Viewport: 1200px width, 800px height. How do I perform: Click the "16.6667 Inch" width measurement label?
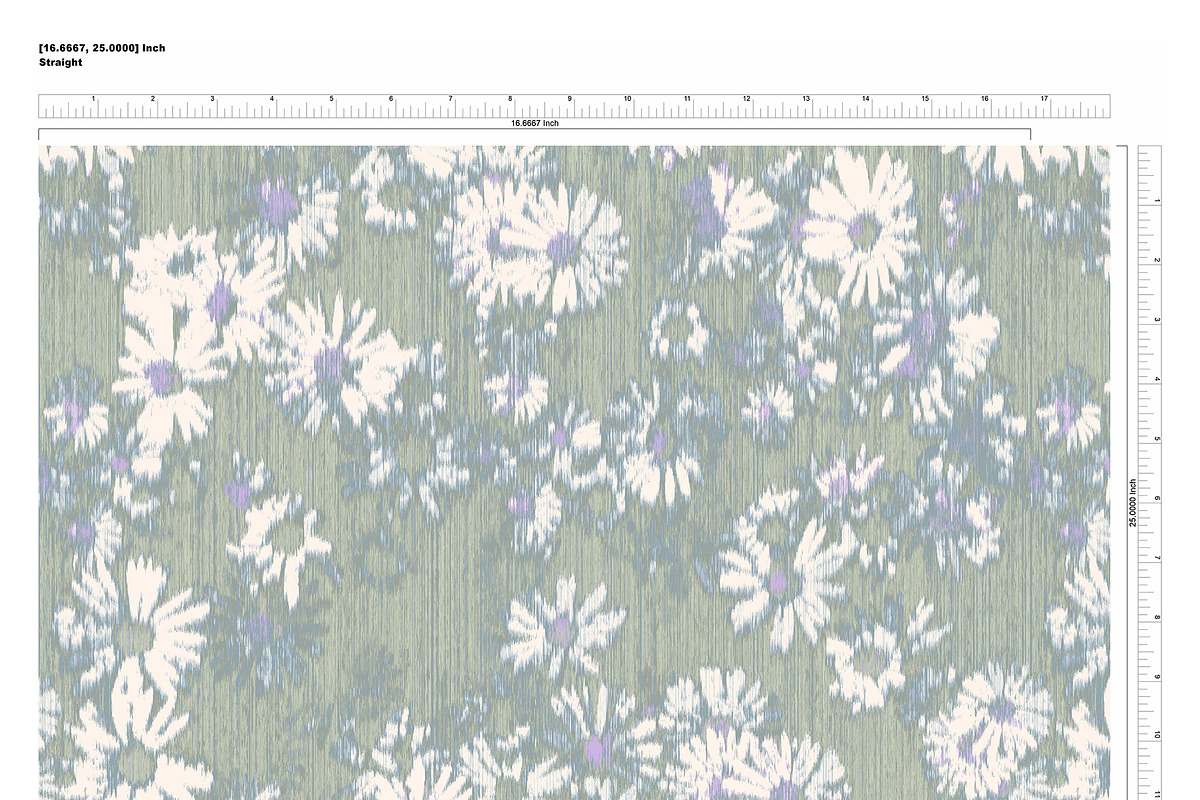535,123
